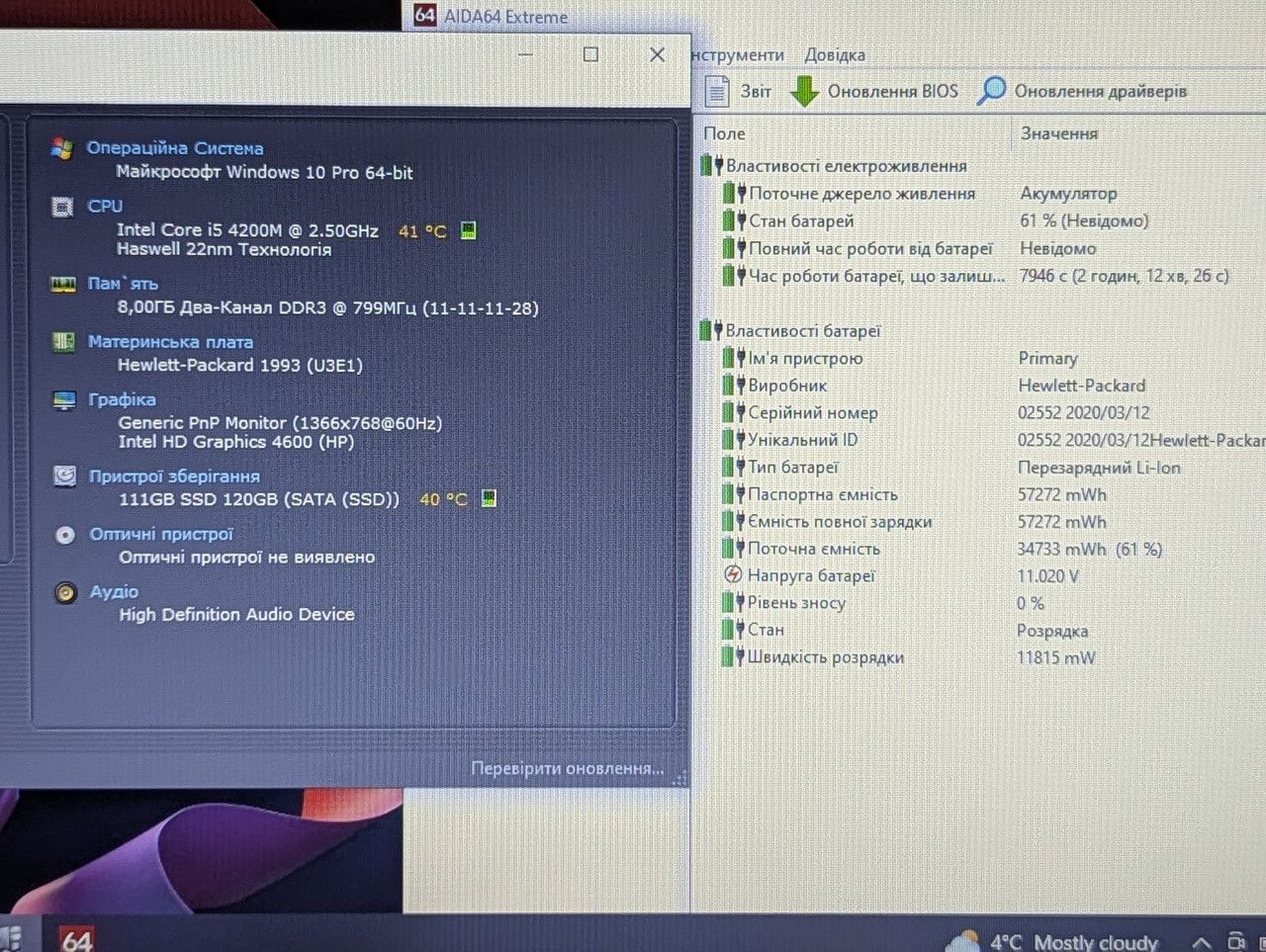Image resolution: width=1266 pixels, height=952 pixels.
Task: Open the Інструменти menu
Action: pyautogui.click(x=738, y=55)
